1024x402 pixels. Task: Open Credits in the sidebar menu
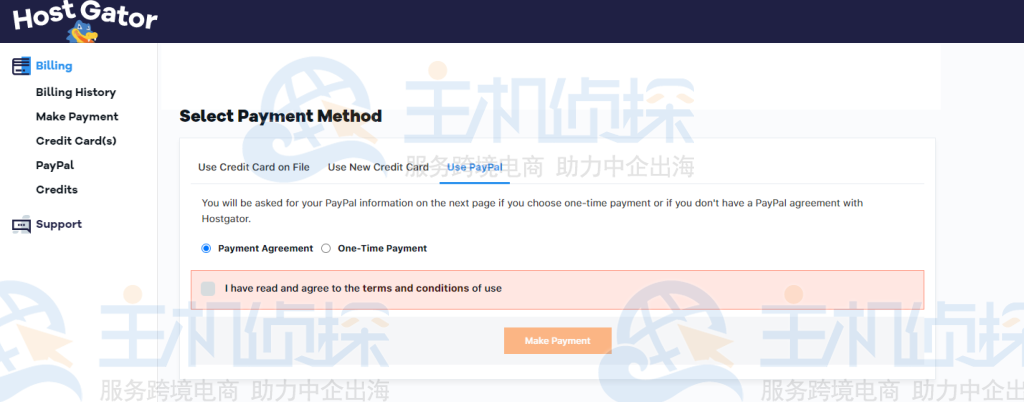coord(57,190)
